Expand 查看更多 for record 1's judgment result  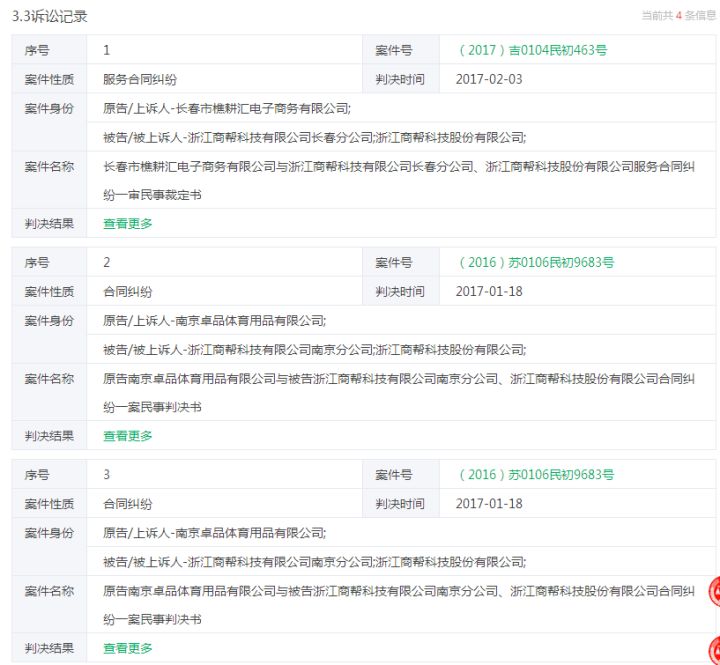(128, 224)
